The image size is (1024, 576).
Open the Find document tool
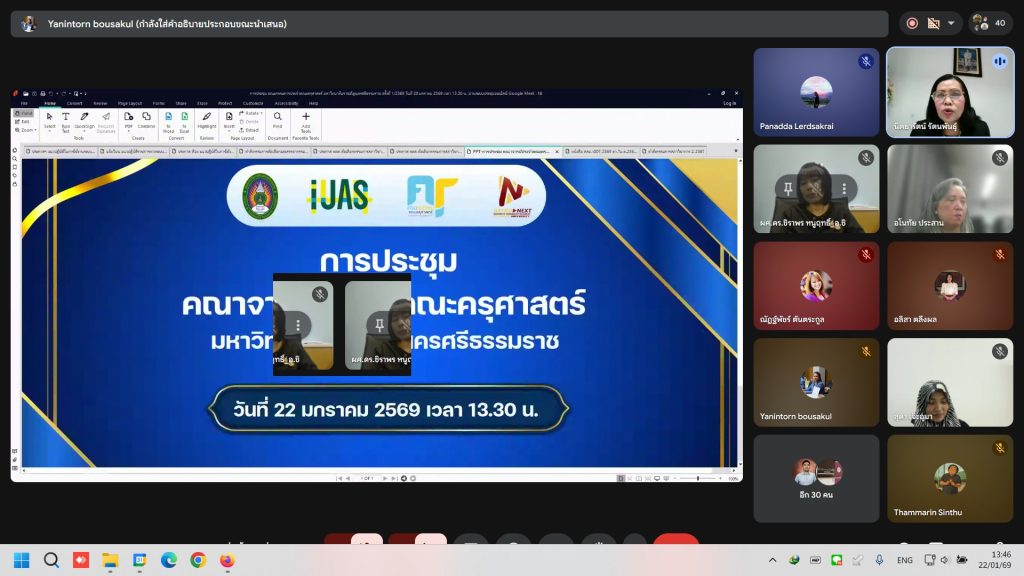pyautogui.click(x=277, y=119)
